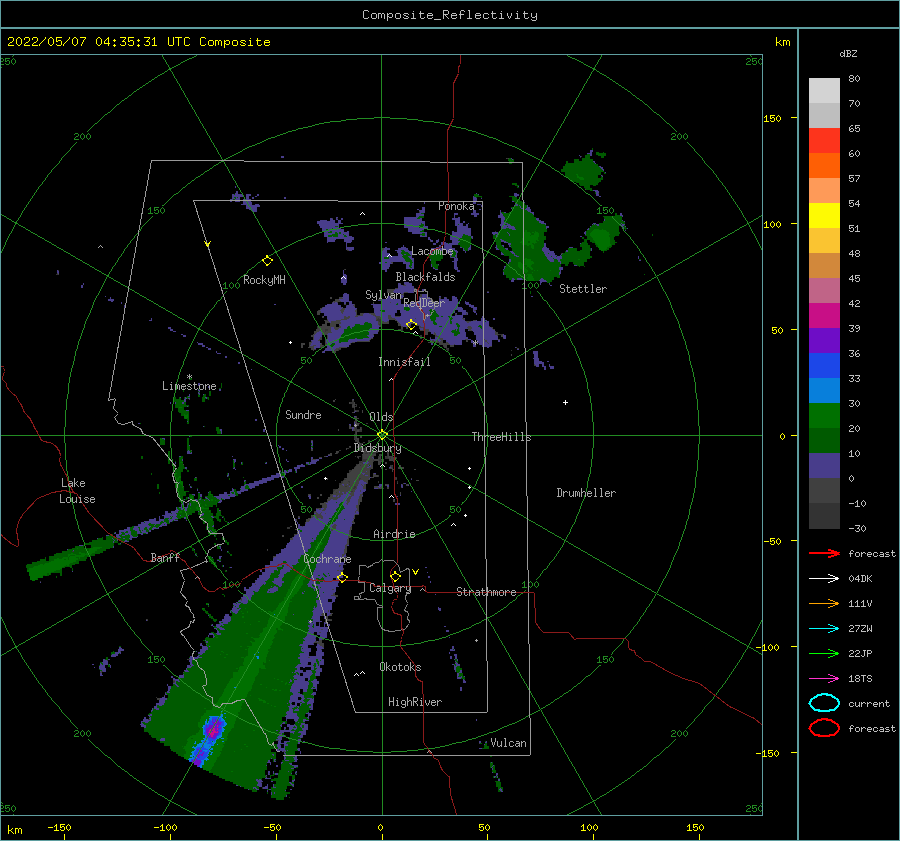Choose the green 22JP arrow icon
The width and height of the screenshot is (900, 841).
coord(824,653)
